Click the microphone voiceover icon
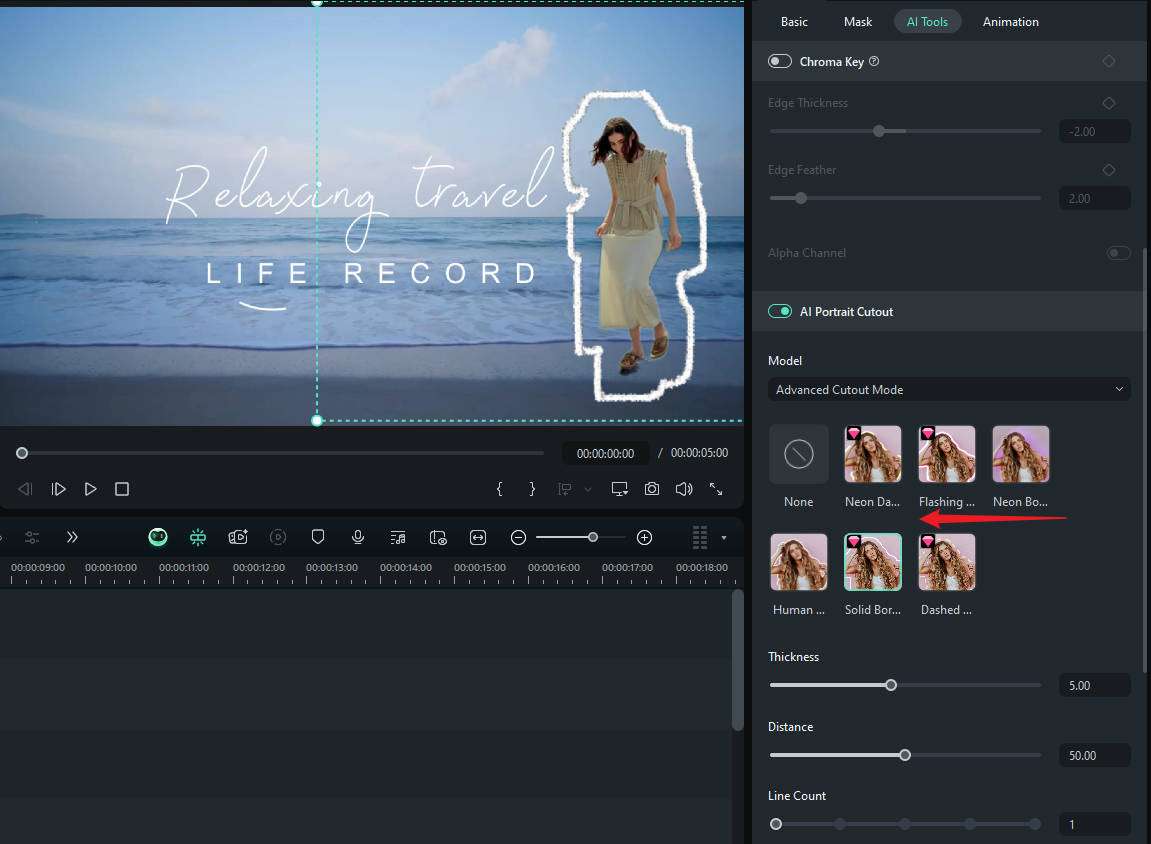 pos(358,538)
